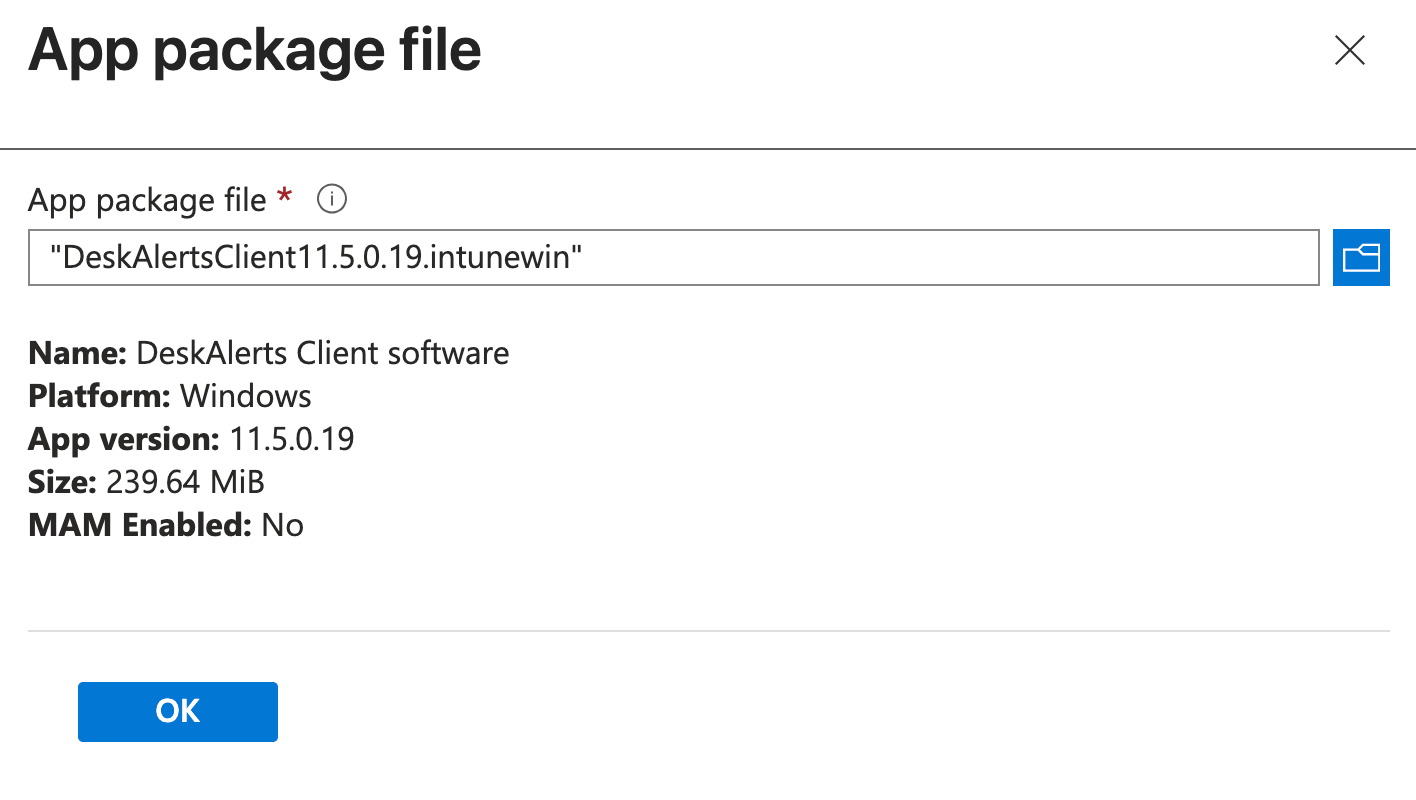Click the X to close the App package file pane

[x=1349, y=50]
